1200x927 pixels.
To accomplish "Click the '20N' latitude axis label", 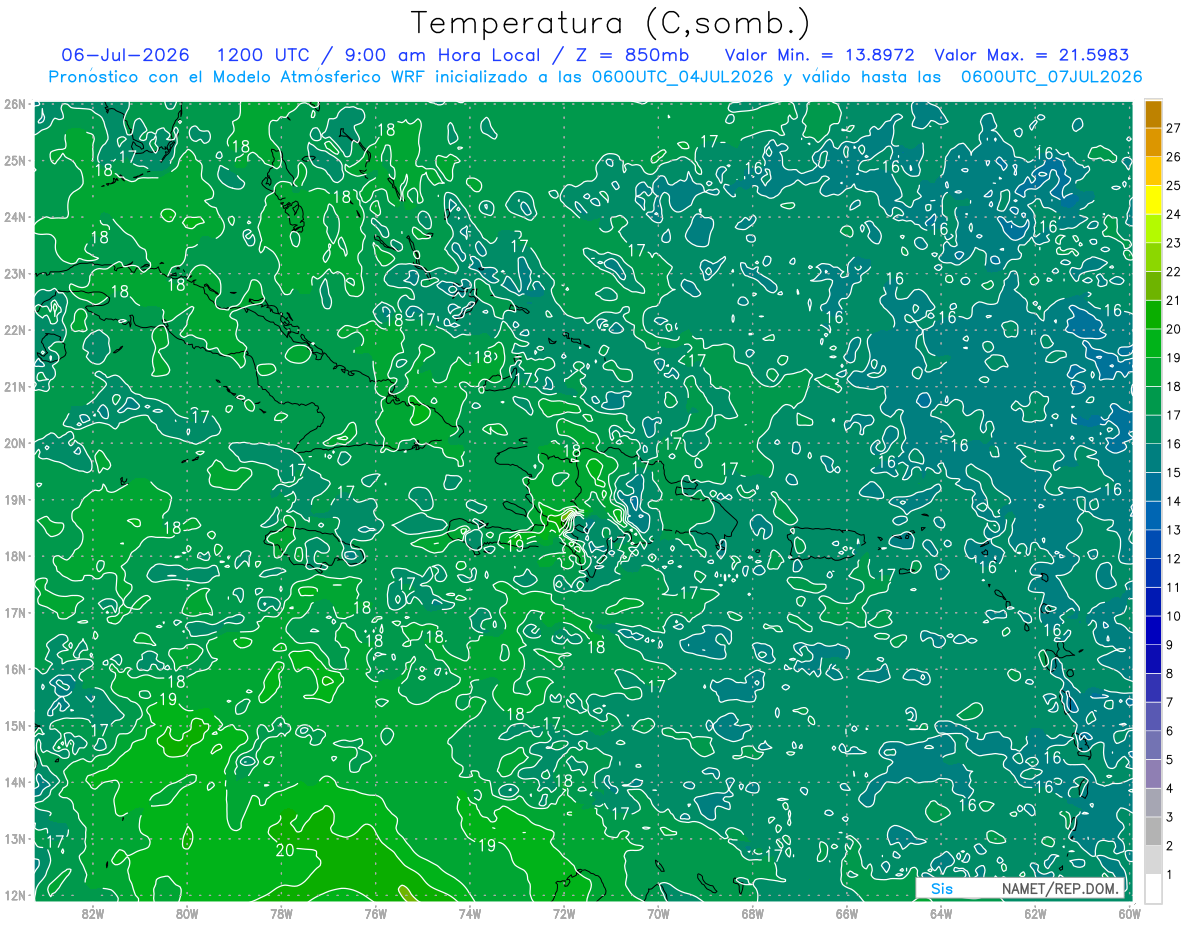I will coord(14,443).
